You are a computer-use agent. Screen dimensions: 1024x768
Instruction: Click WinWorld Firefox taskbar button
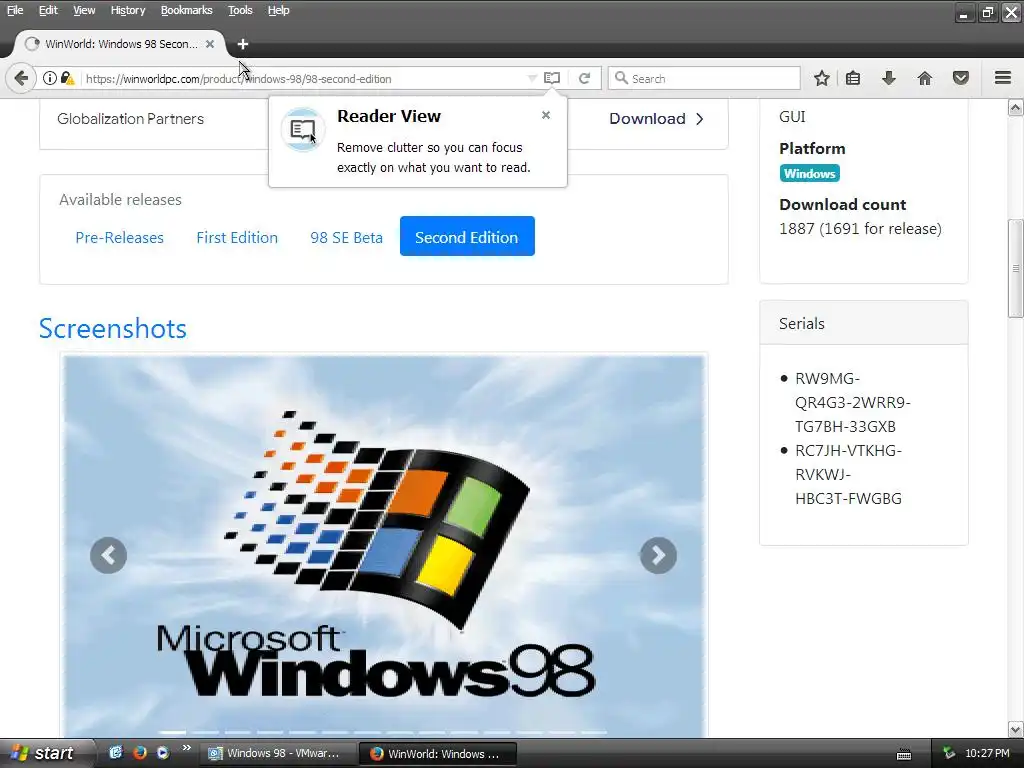click(x=438, y=754)
